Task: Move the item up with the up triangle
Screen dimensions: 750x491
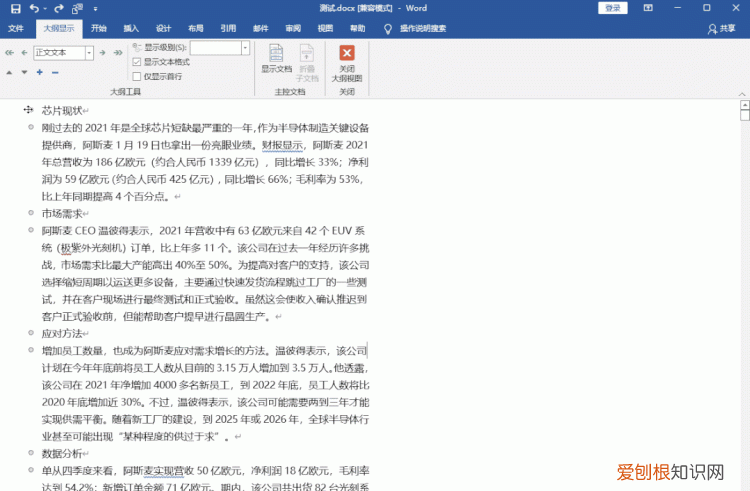Action: pos(9,72)
